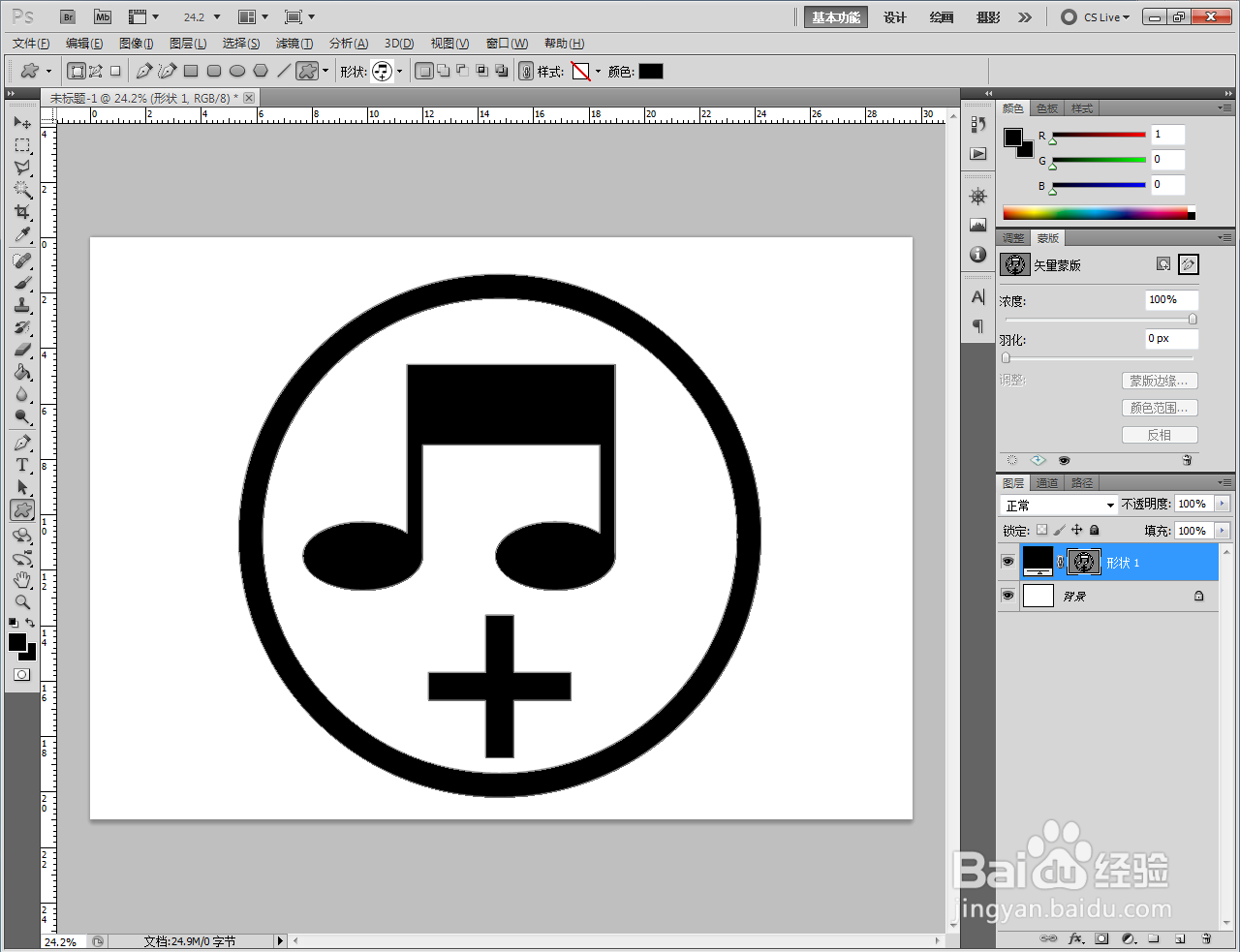
Task: Choose the Line shape in options bar
Action: point(284,71)
